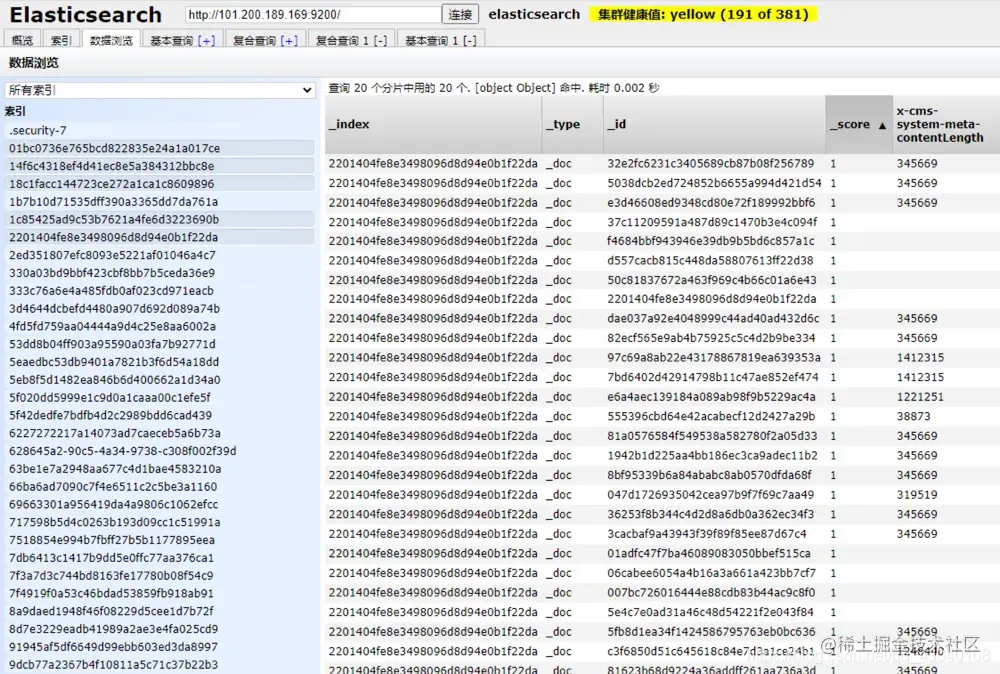
Task: Click the _score column sort arrow
Action: [882, 126]
